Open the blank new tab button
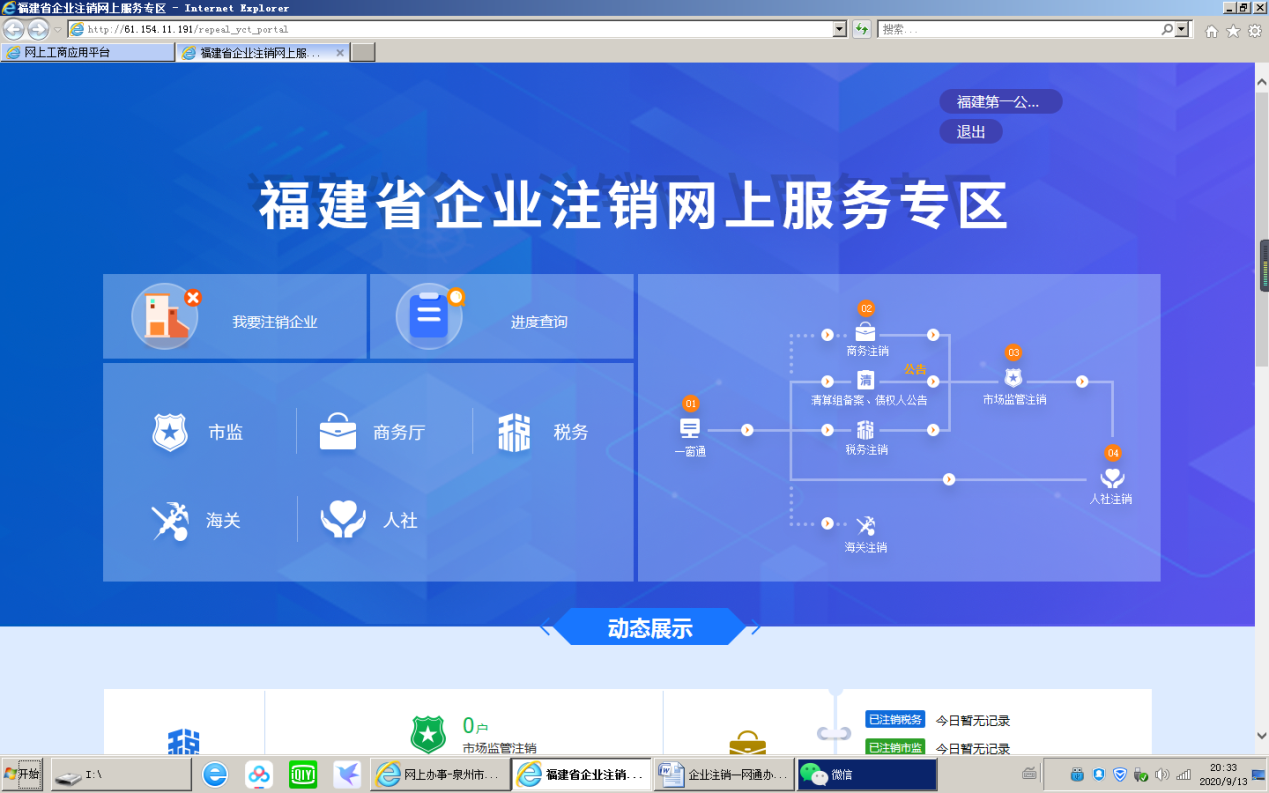This screenshot has width=1269, height=793. [363, 53]
